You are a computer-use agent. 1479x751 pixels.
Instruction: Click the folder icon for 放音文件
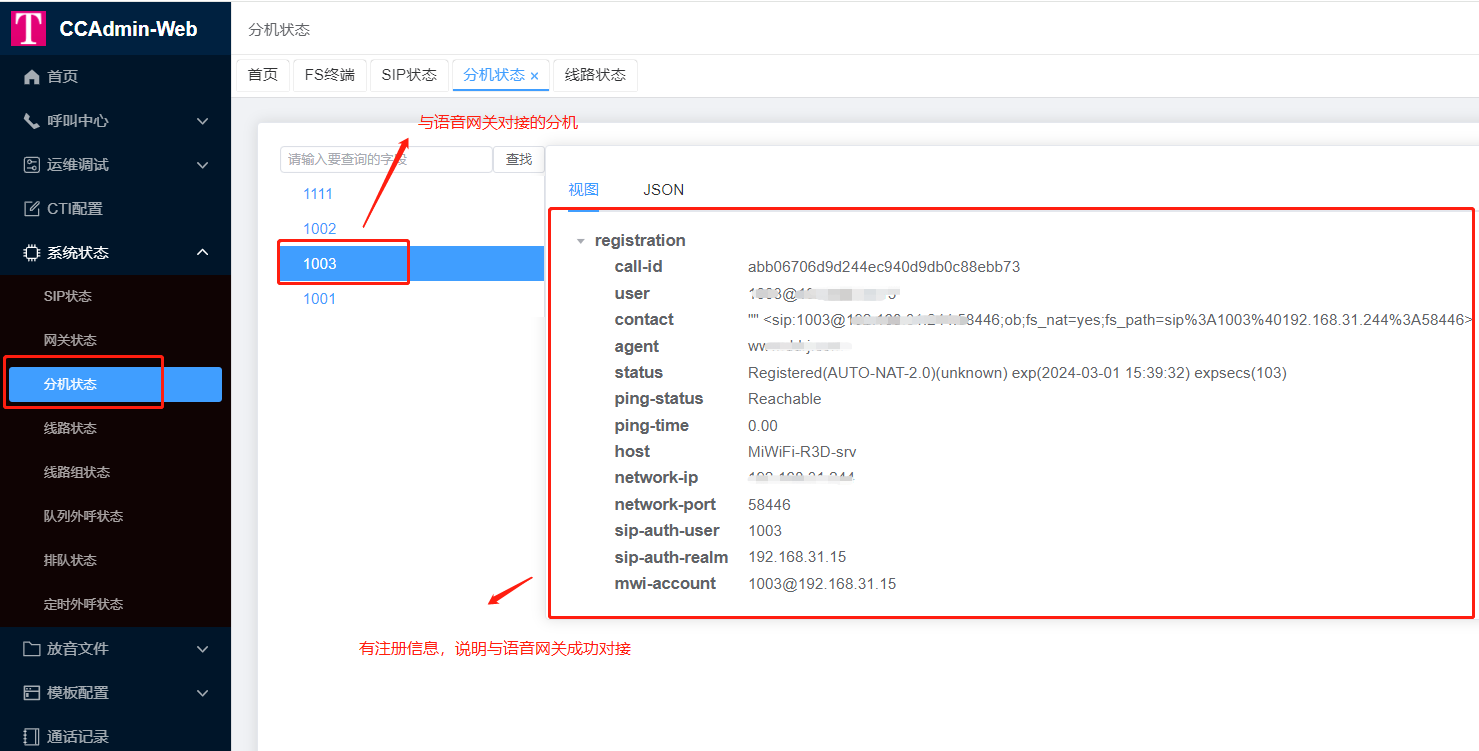[x=32, y=649]
